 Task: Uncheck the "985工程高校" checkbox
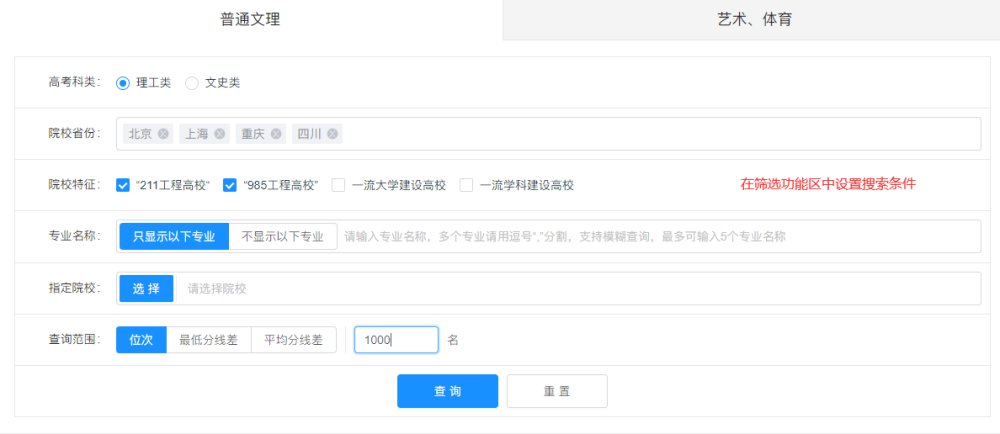coord(230,185)
